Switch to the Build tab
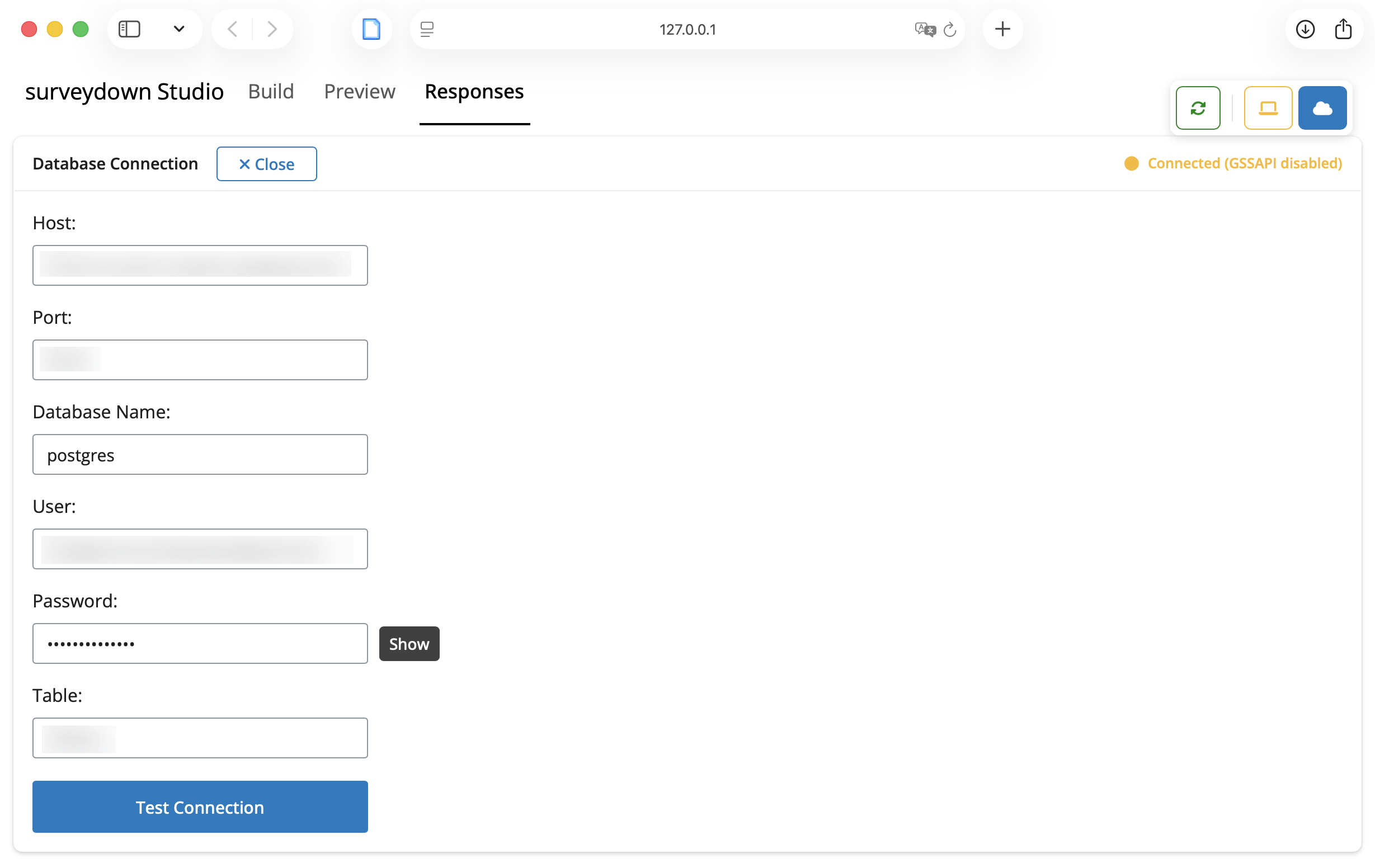This screenshot has height=868, width=1375. (x=271, y=91)
